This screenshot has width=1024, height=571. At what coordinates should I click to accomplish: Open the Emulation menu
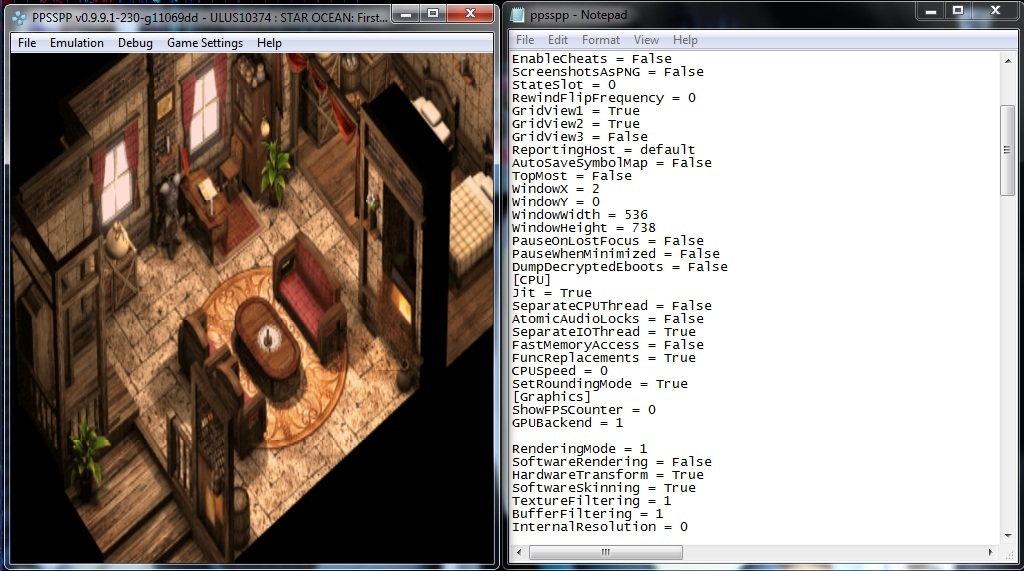click(x=77, y=43)
